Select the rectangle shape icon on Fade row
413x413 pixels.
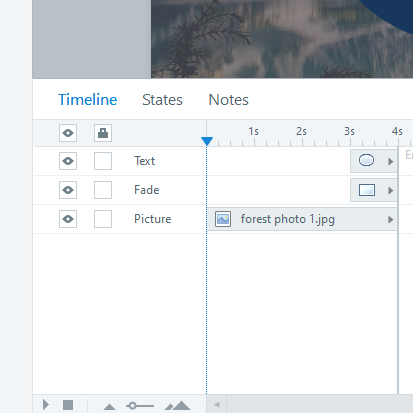(367, 190)
